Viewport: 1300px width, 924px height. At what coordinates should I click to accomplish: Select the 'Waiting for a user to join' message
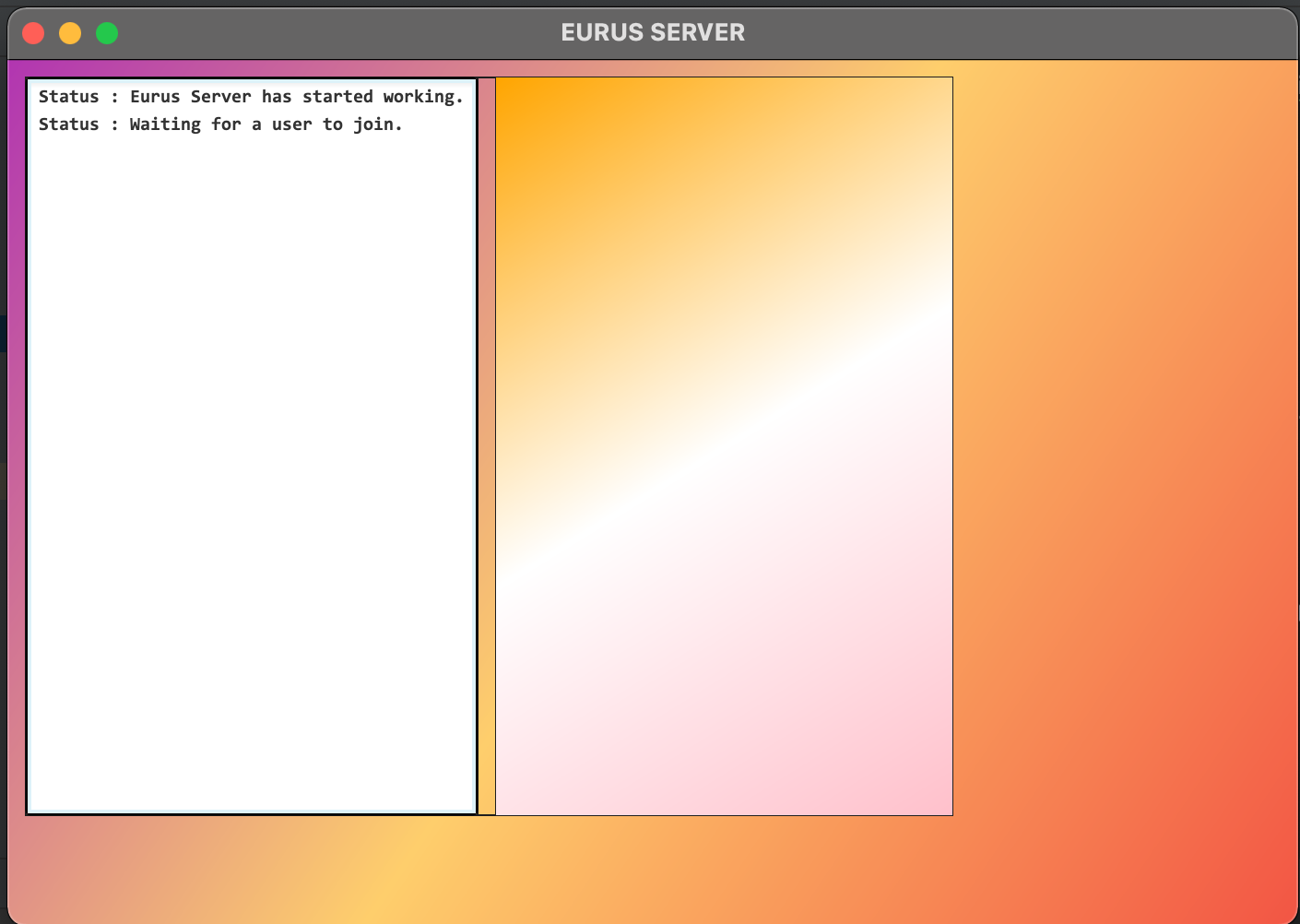point(220,124)
